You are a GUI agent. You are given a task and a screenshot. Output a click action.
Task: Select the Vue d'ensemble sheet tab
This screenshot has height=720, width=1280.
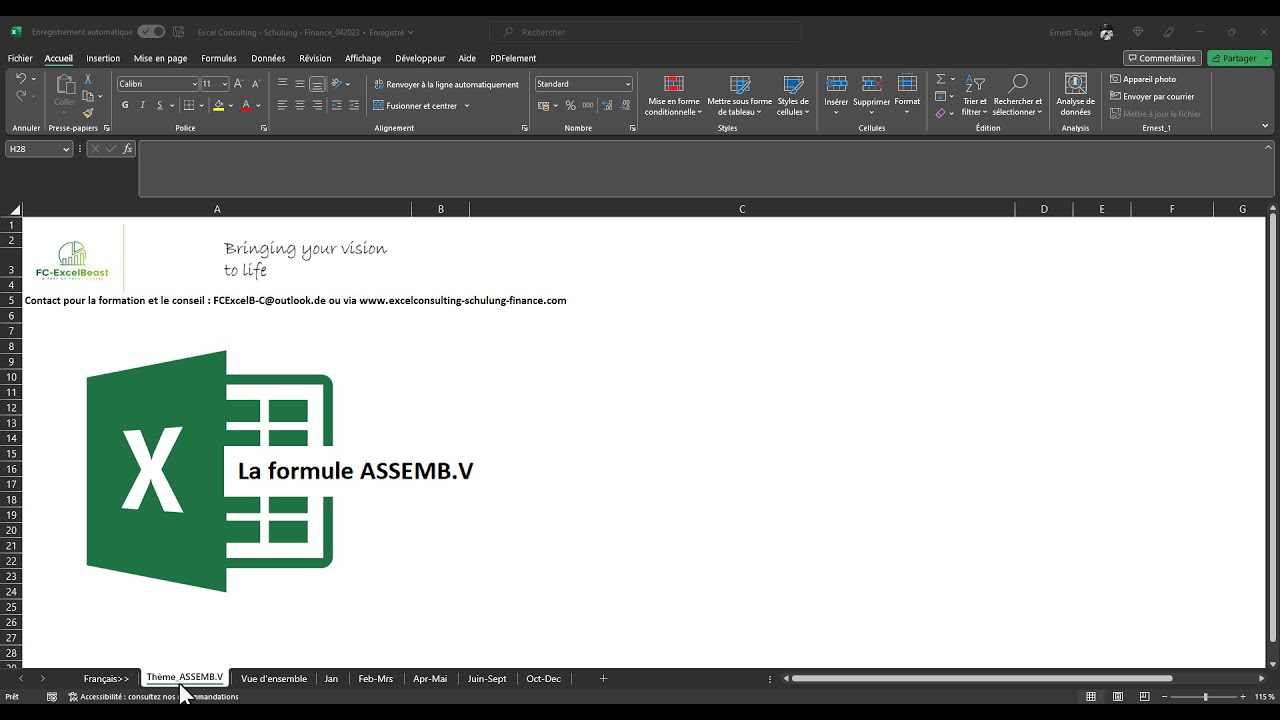click(274, 678)
